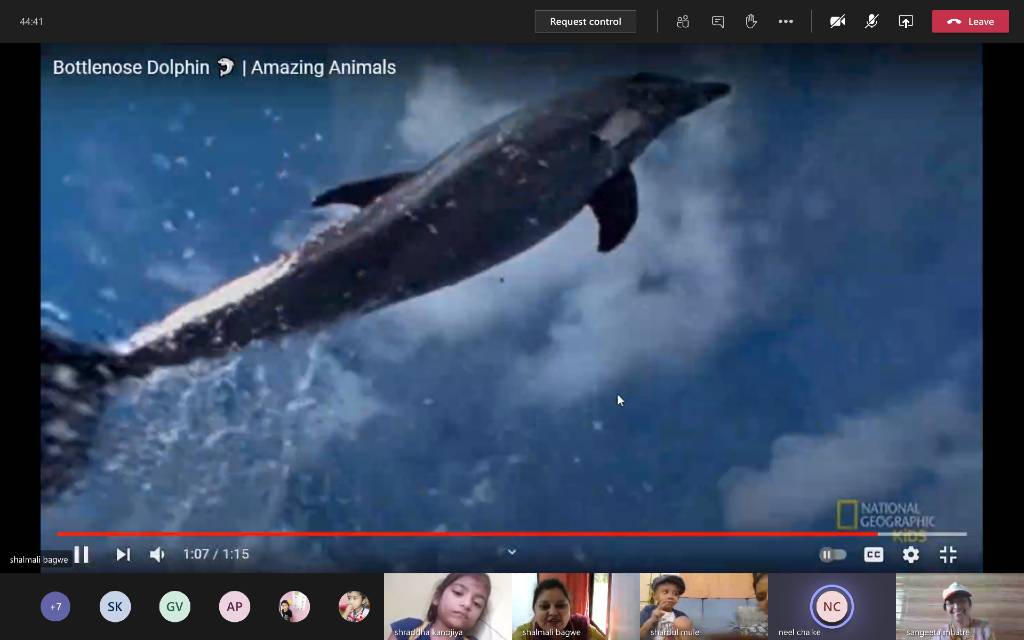Open the meeting chat conversation icon
Viewport: 1024px width, 640px height.
pos(718,22)
